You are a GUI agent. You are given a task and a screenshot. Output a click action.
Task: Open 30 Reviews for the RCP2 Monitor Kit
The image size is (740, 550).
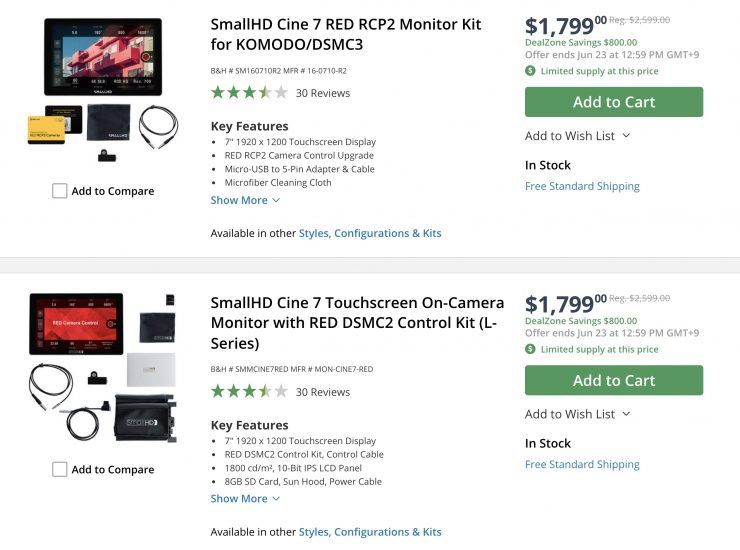pyautogui.click(x=323, y=93)
